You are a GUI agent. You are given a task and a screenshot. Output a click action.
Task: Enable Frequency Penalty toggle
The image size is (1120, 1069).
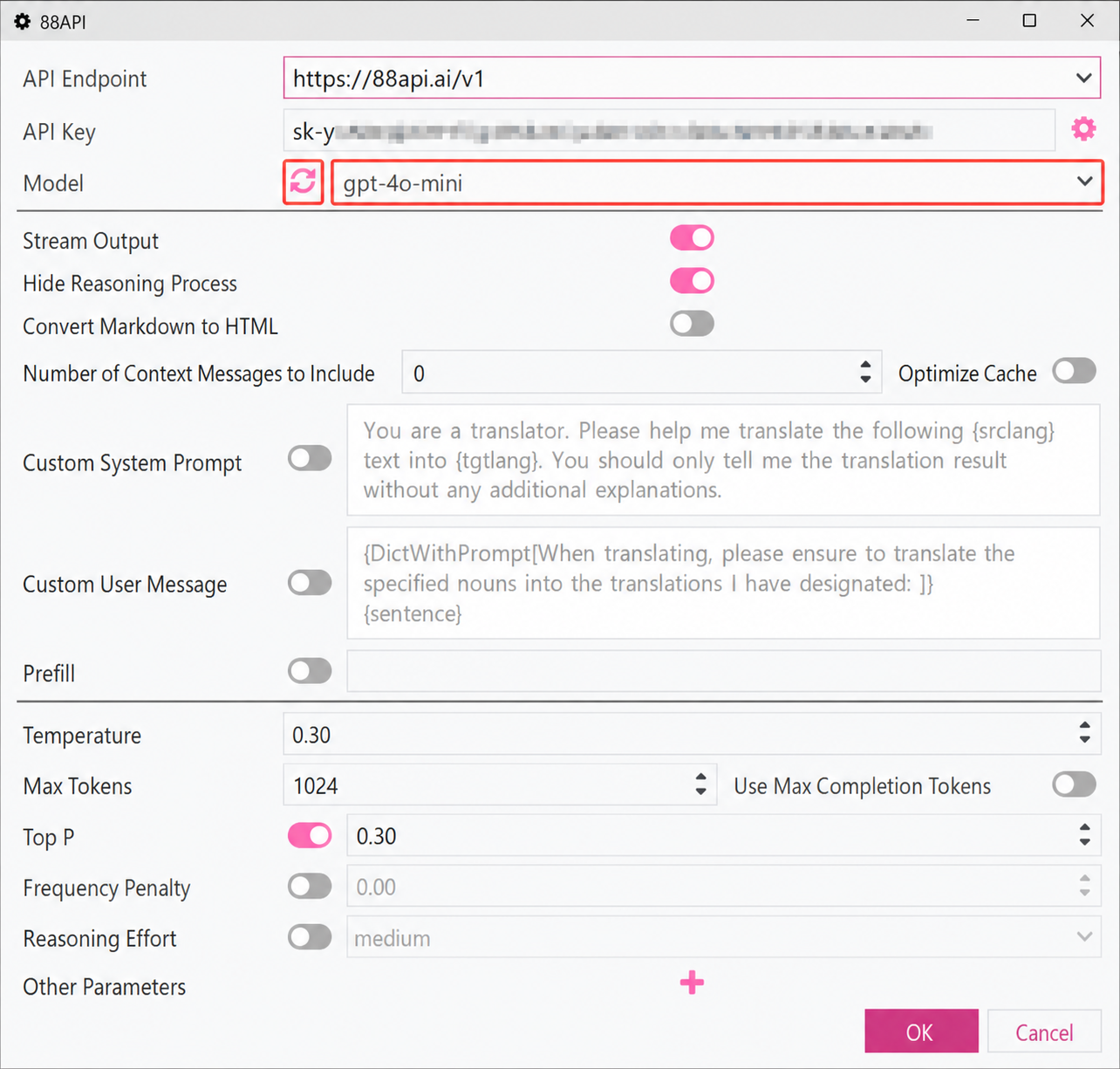click(x=310, y=887)
